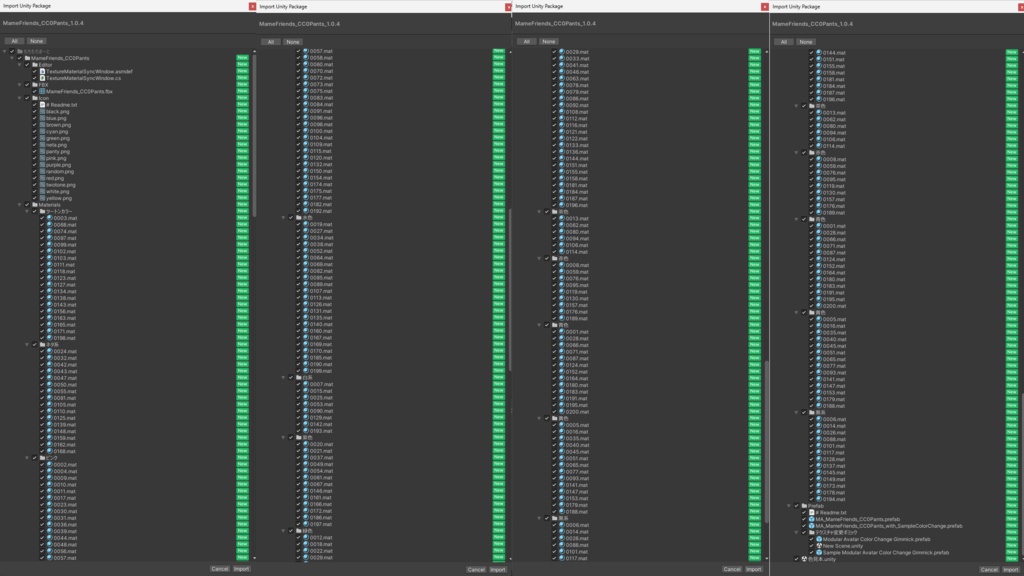Click the FBX folder icon
This screenshot has width=1024, height=576.
point(35,84)
